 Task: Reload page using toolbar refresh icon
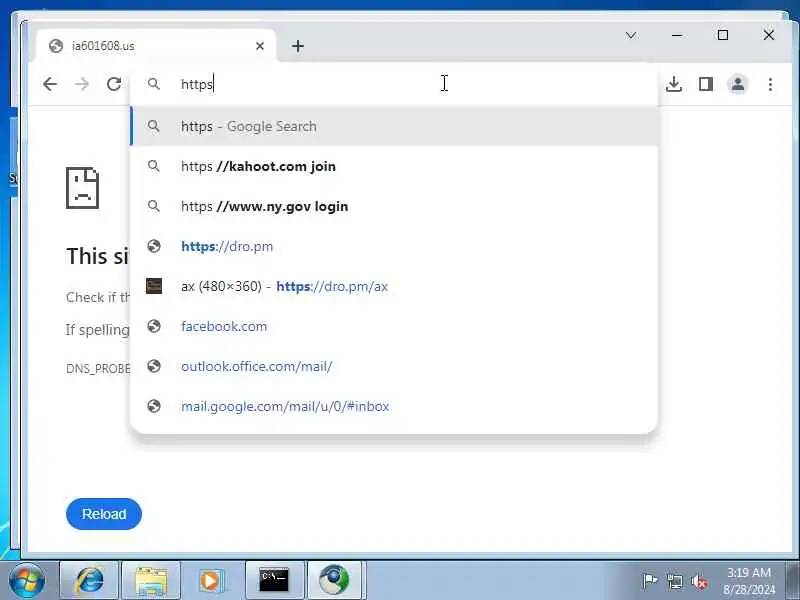coord(114,84)
